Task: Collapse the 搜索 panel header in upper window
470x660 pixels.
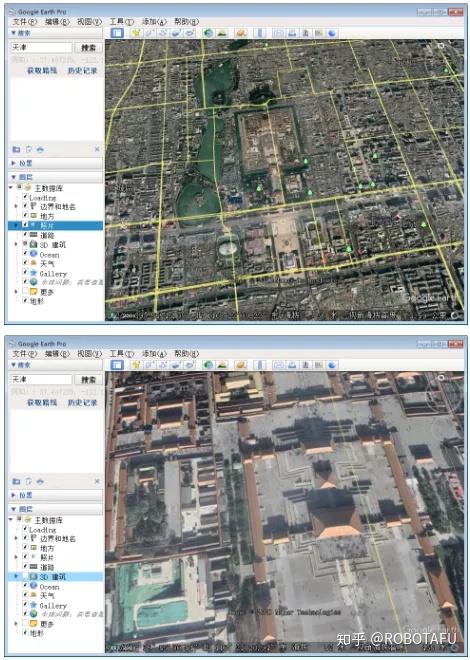Action: (55, 33)
